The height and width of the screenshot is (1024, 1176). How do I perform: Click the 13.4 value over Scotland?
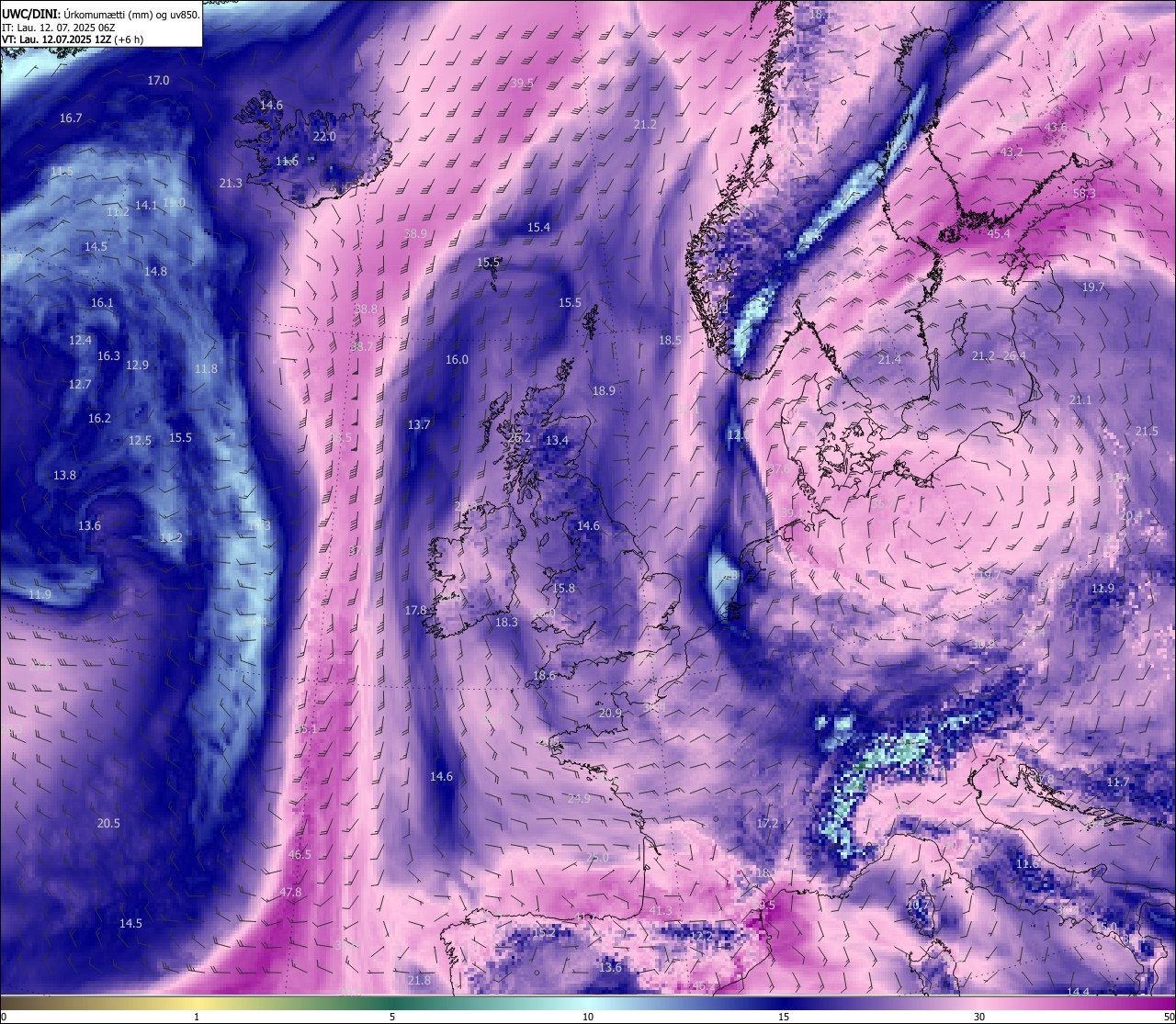point(557,441)
